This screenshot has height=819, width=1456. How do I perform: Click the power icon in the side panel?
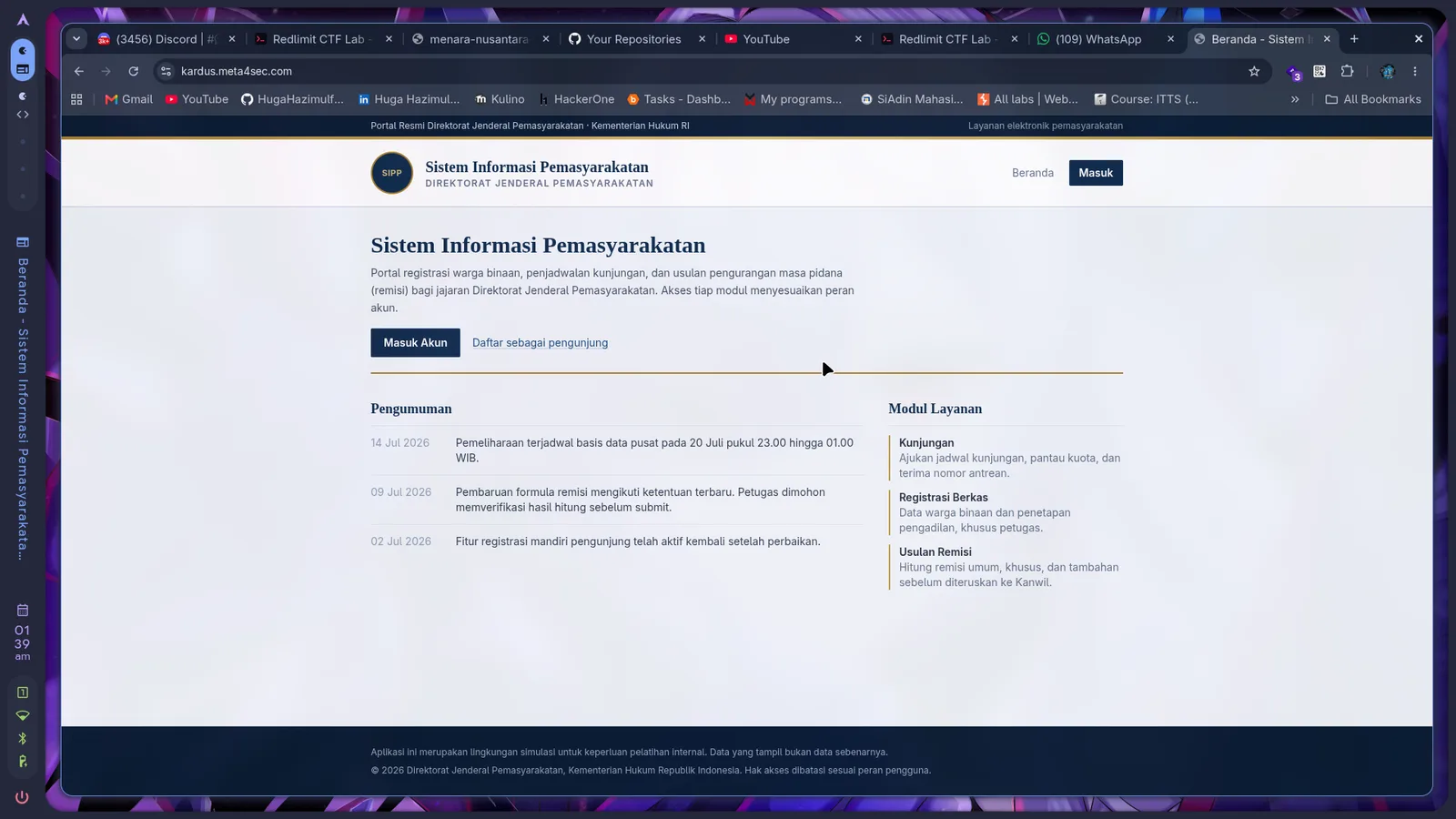(23, 797)
